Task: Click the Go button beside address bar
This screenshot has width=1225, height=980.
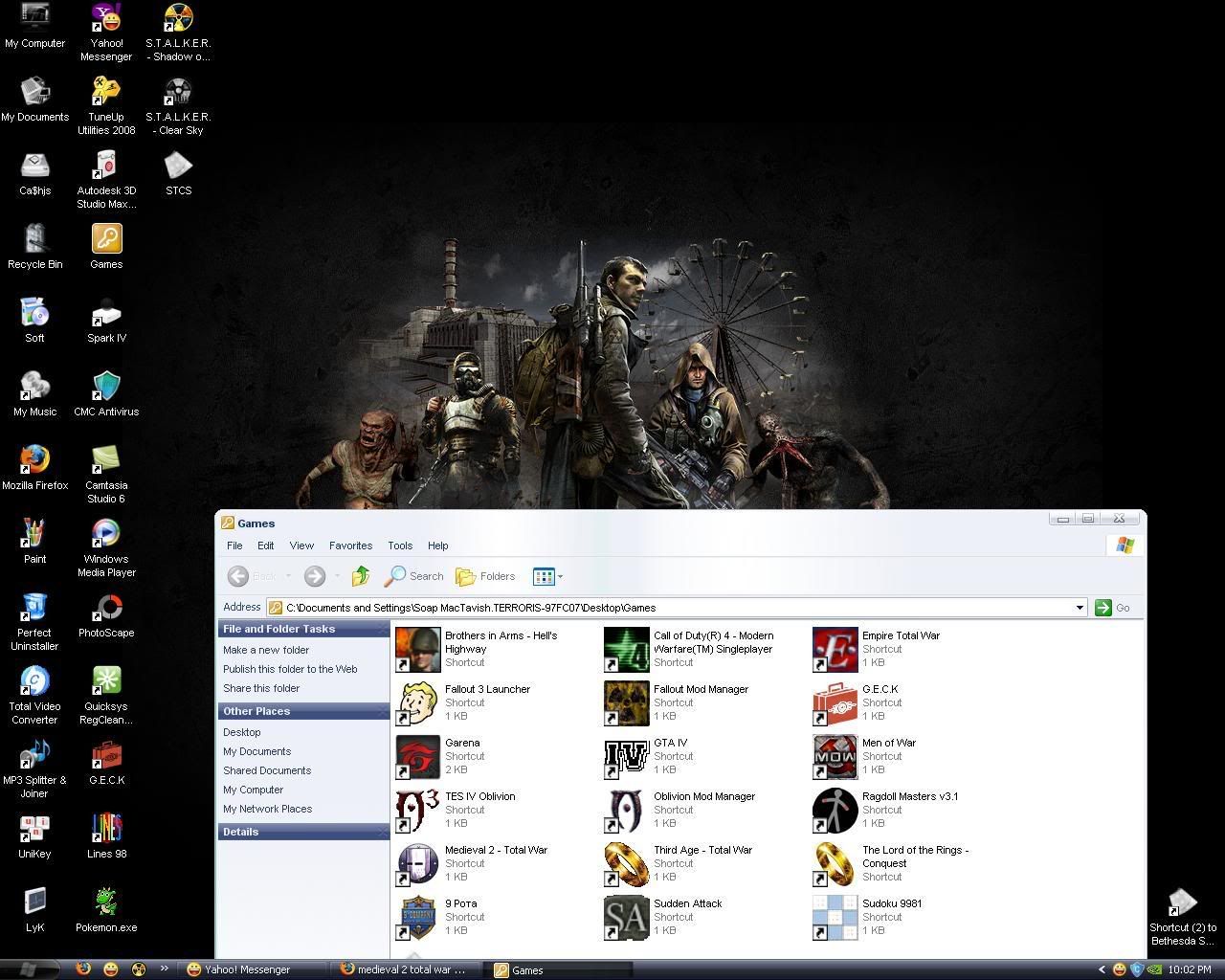Action: pyautogui.click(x=1113, y=608)
